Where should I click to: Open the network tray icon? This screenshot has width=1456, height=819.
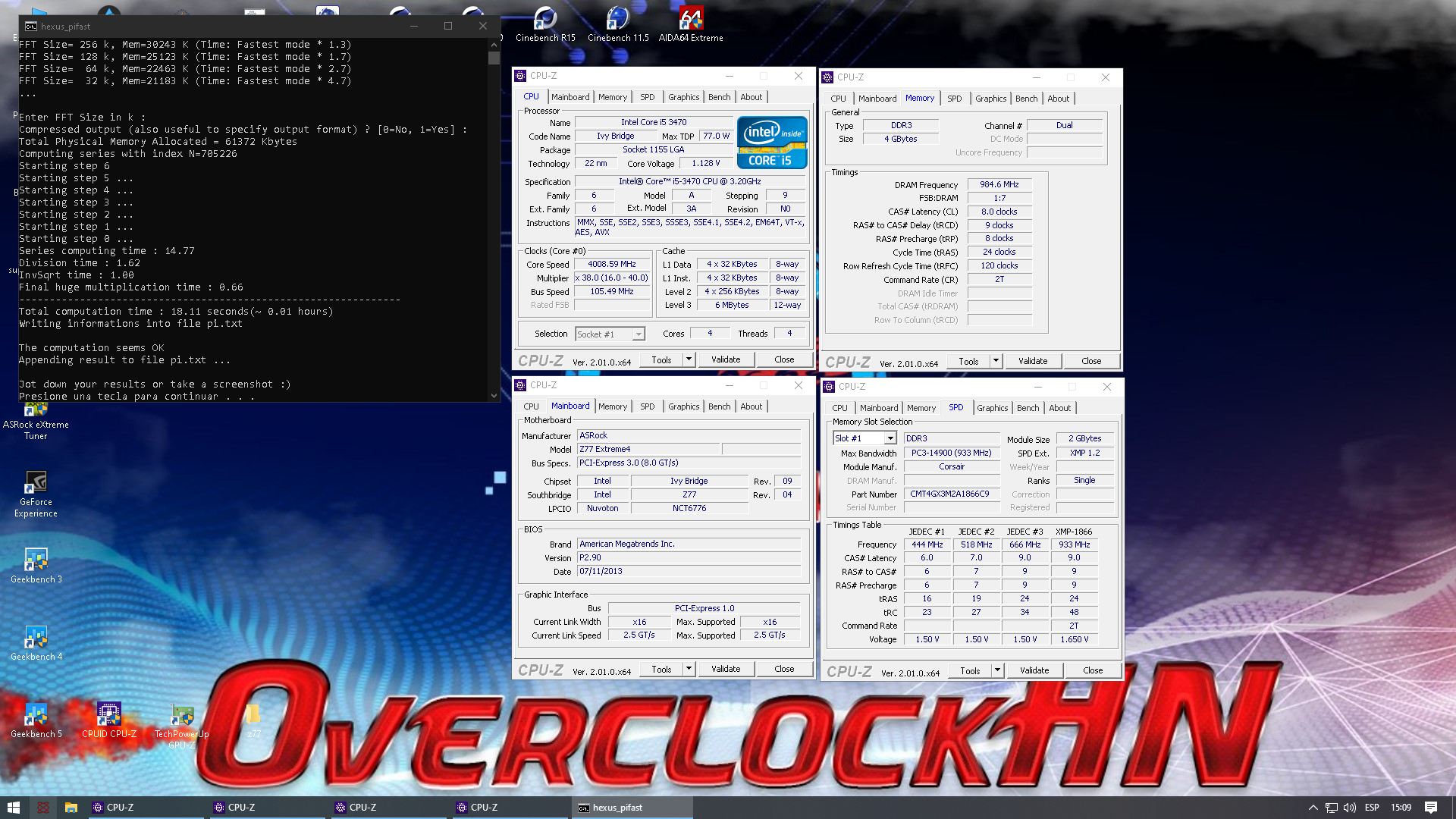tap(1332, 808)
